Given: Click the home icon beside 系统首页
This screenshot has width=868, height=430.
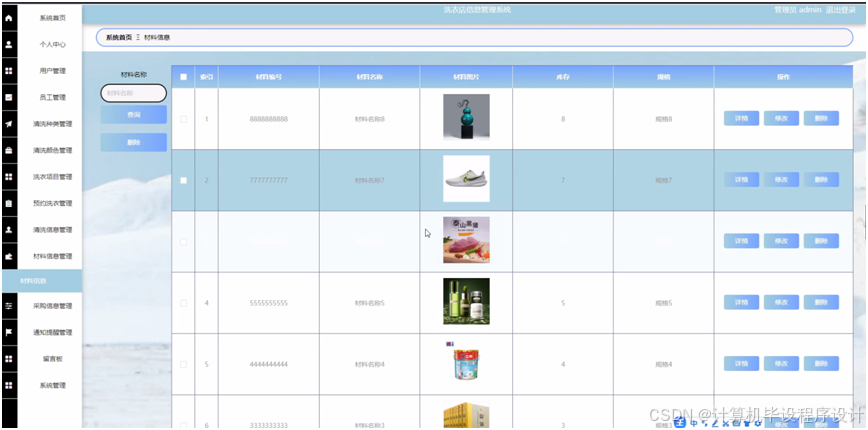Looking at the screenshot, I should tap(8, 18).
